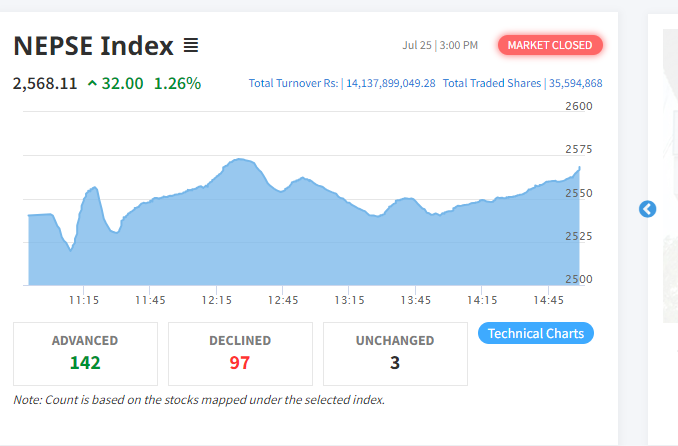The image size is (678, 446).
Task: Select the UNCHANGED 3 stocks card
Action: pos(395,353)
